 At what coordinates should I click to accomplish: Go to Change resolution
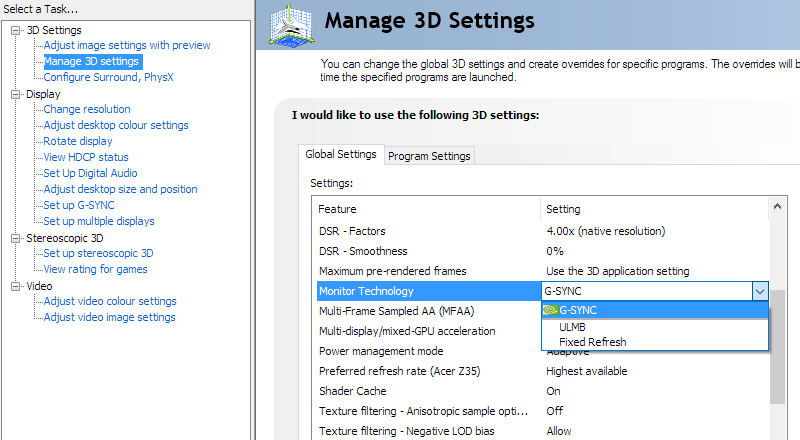click(x=87, y=109)
